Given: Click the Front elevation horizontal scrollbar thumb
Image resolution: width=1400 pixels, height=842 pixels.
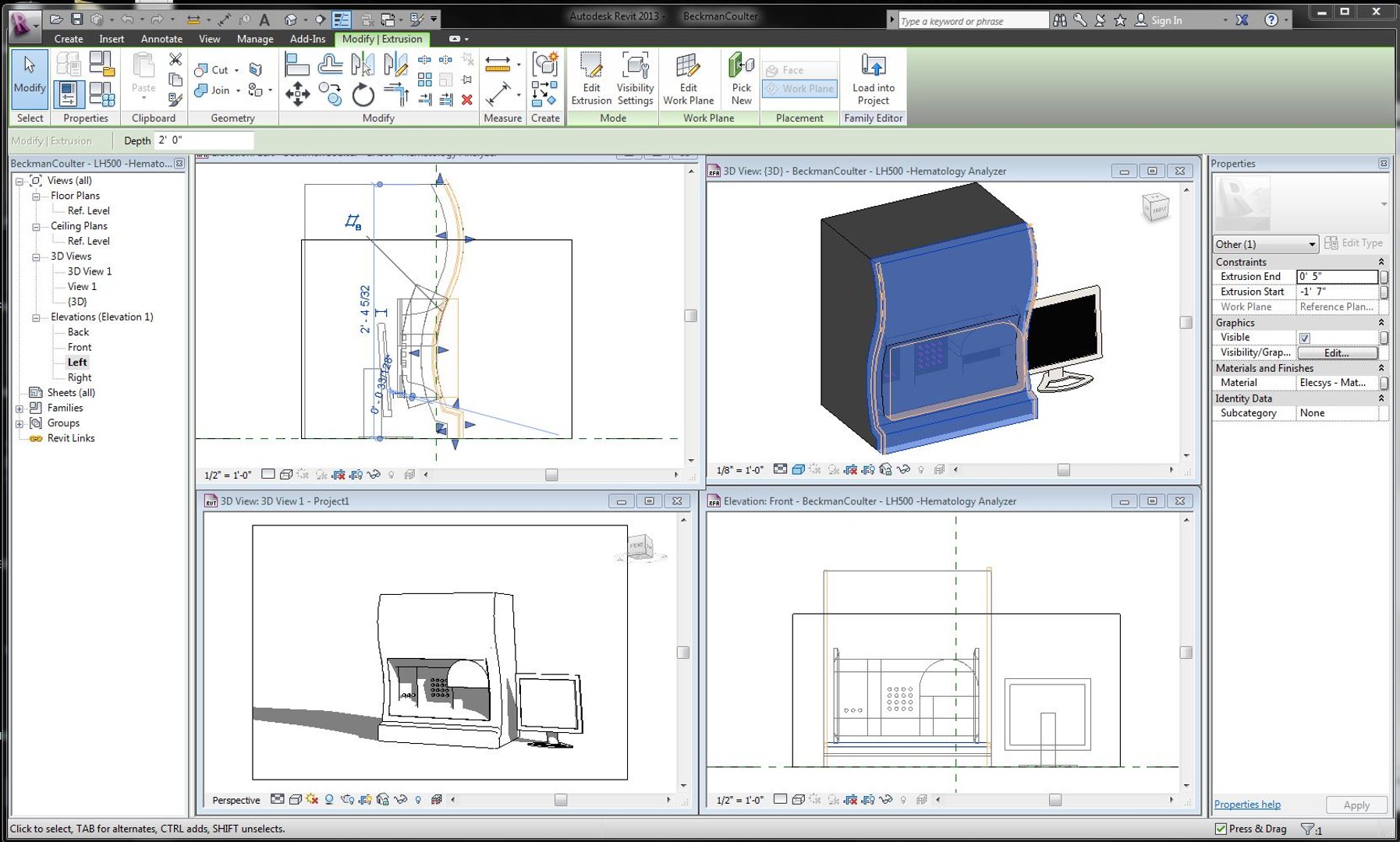Looking at the screenshot, I should click(x=1054, y=800).
